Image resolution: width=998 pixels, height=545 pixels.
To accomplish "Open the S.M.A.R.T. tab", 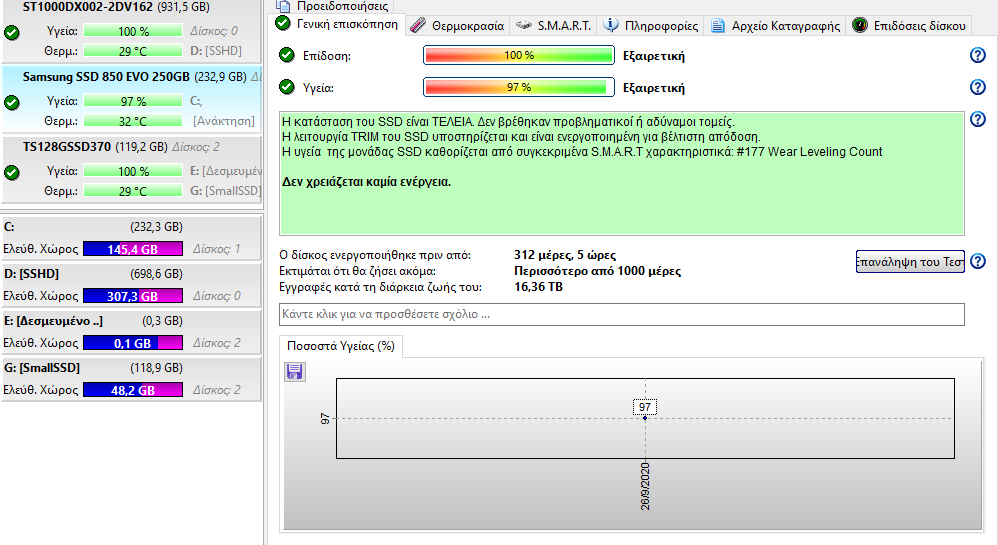I will tap(553, 26).
